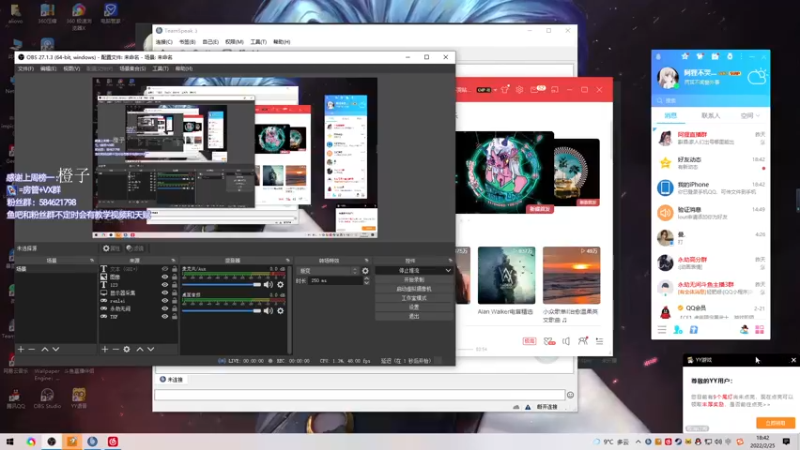
Task: Open mic/Aux audio settings gear in mixer
Action: (280, 284)
